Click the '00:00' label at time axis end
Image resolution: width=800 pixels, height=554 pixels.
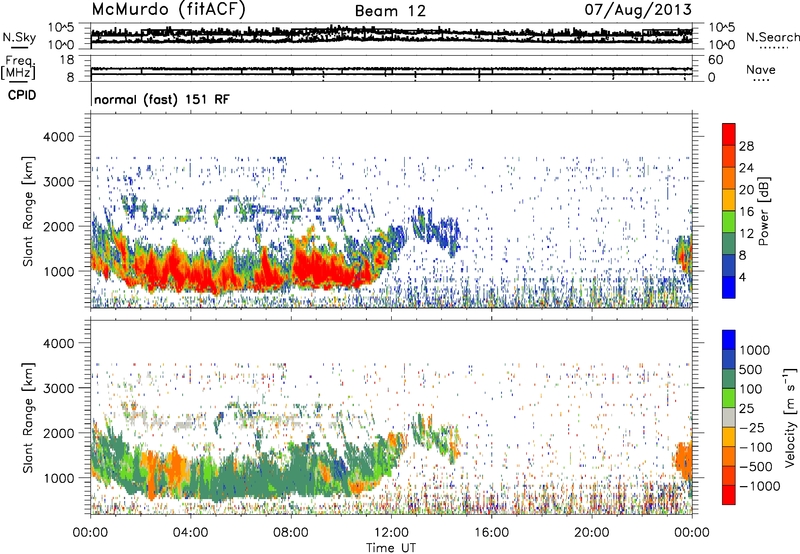point(692,533)
